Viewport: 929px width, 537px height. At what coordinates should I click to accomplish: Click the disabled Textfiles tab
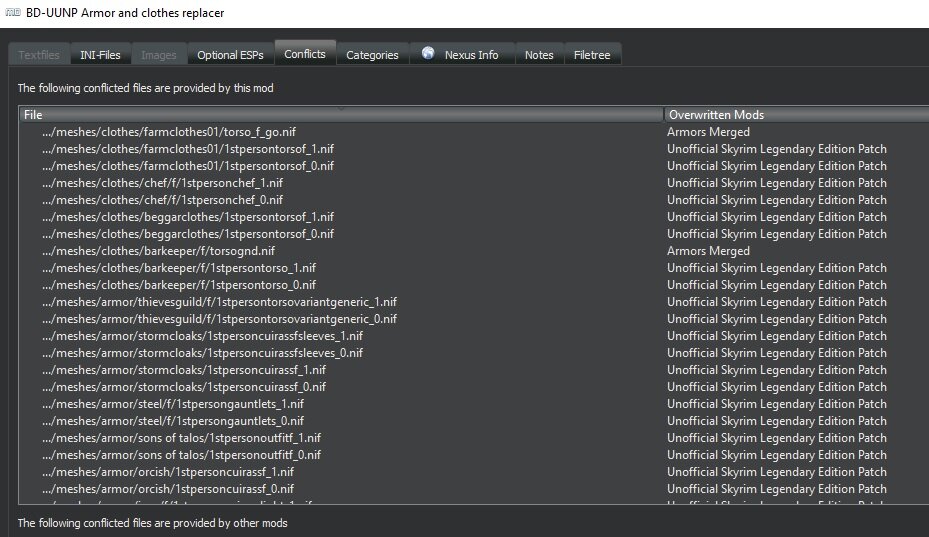point(39,55)
